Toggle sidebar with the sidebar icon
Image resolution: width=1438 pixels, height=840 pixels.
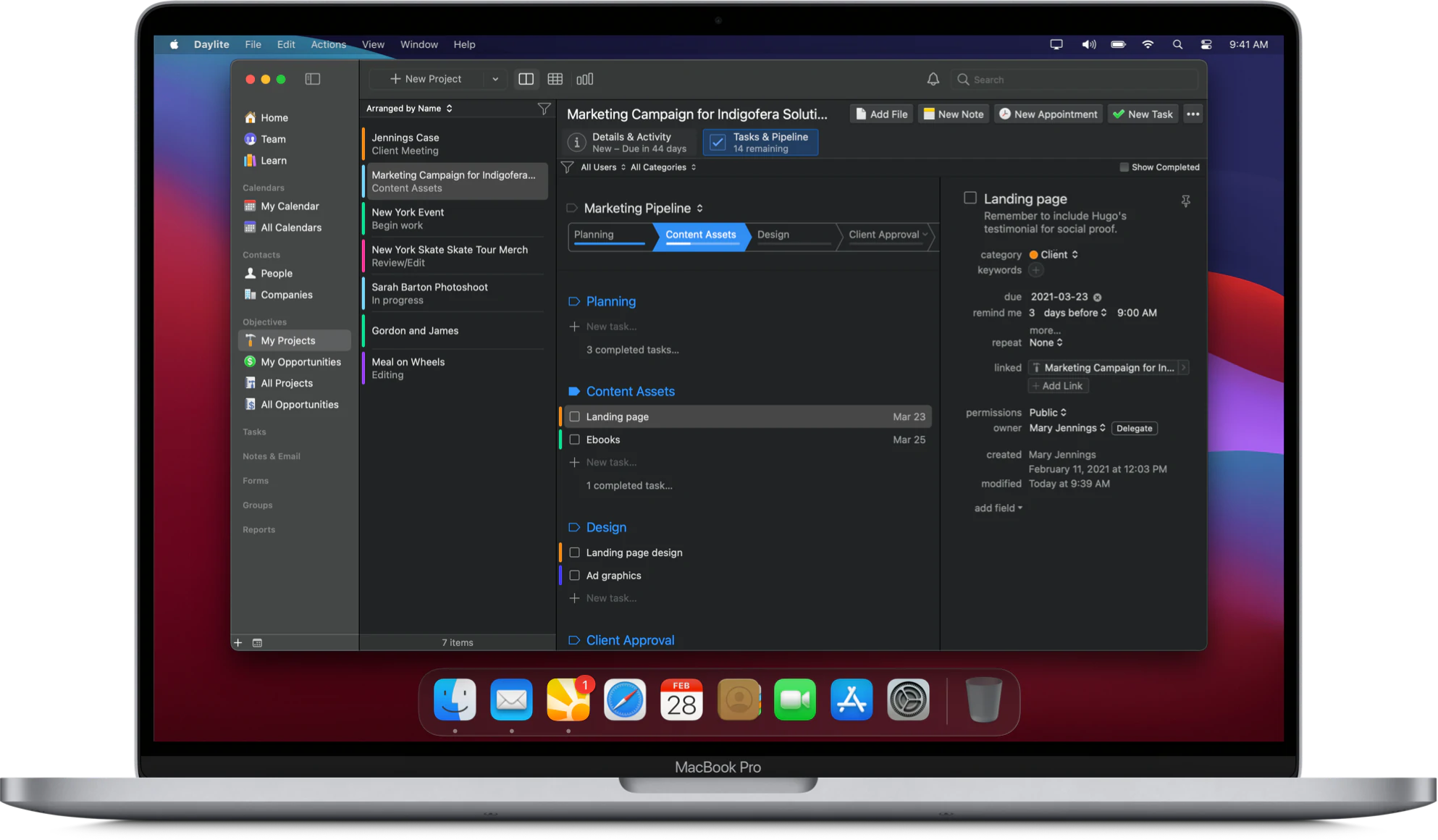[x=312, y=79]
